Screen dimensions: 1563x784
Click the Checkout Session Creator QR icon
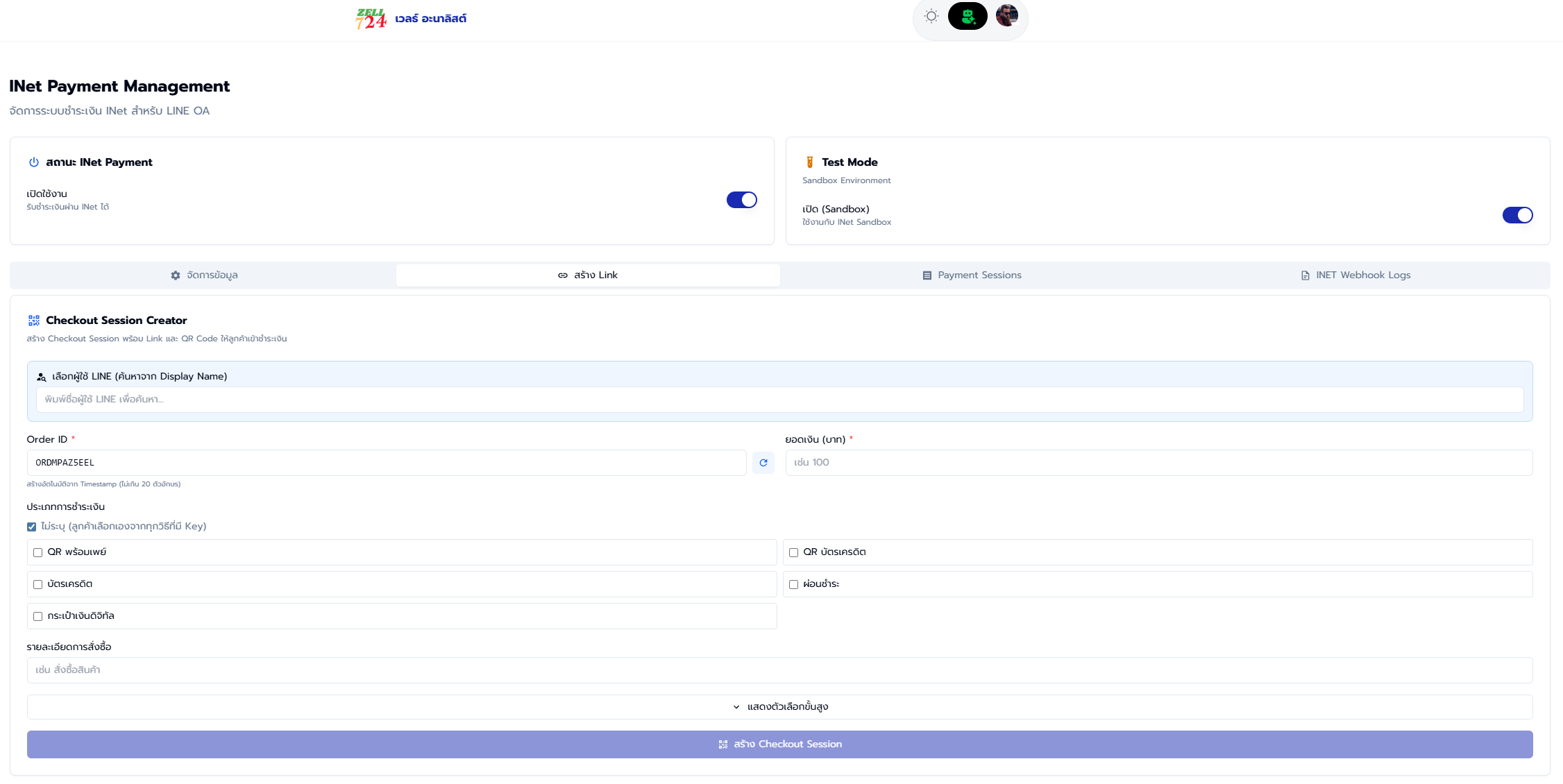(x=33, y=321)
